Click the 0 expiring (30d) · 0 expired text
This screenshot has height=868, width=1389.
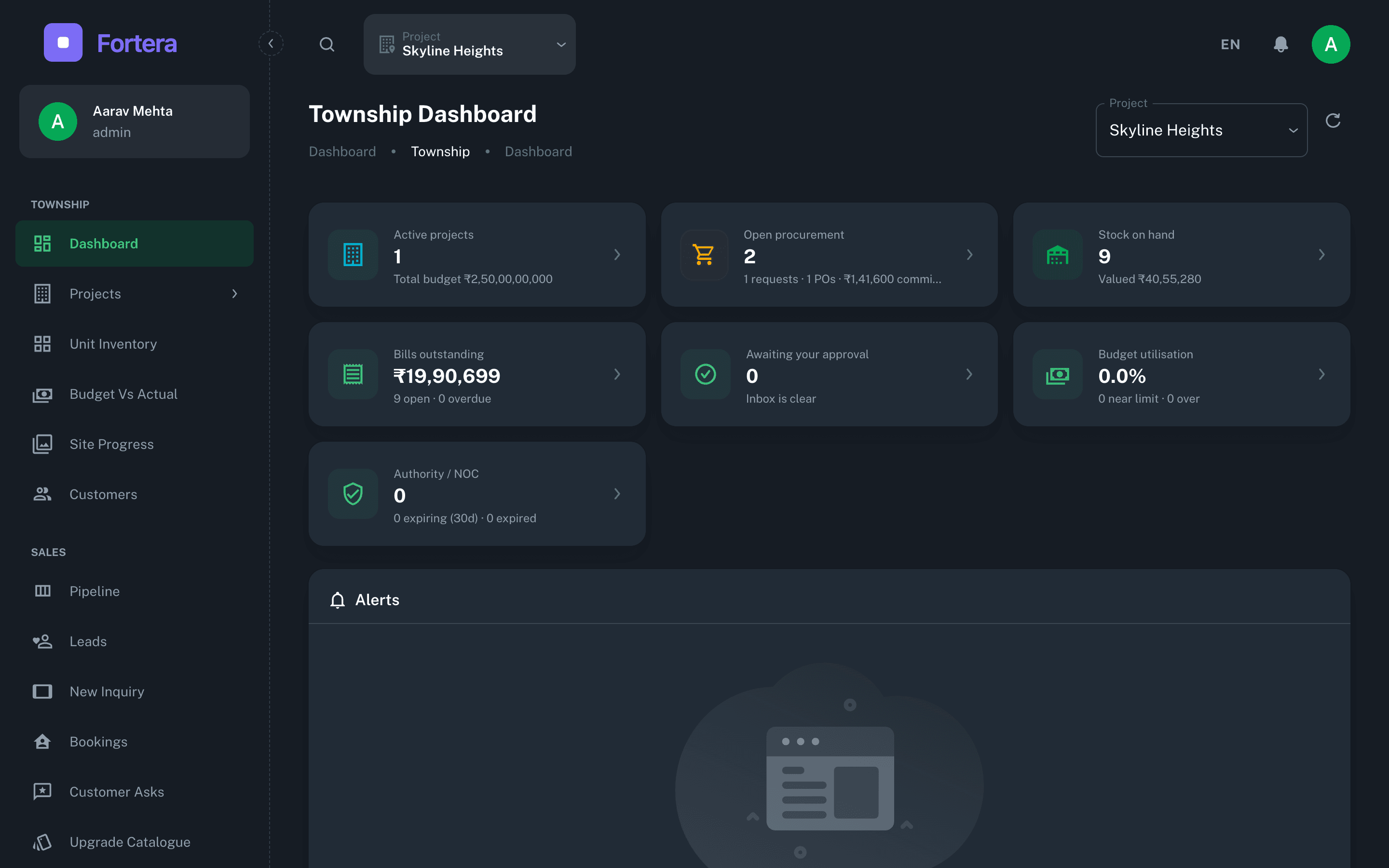[x=465, y=518]
